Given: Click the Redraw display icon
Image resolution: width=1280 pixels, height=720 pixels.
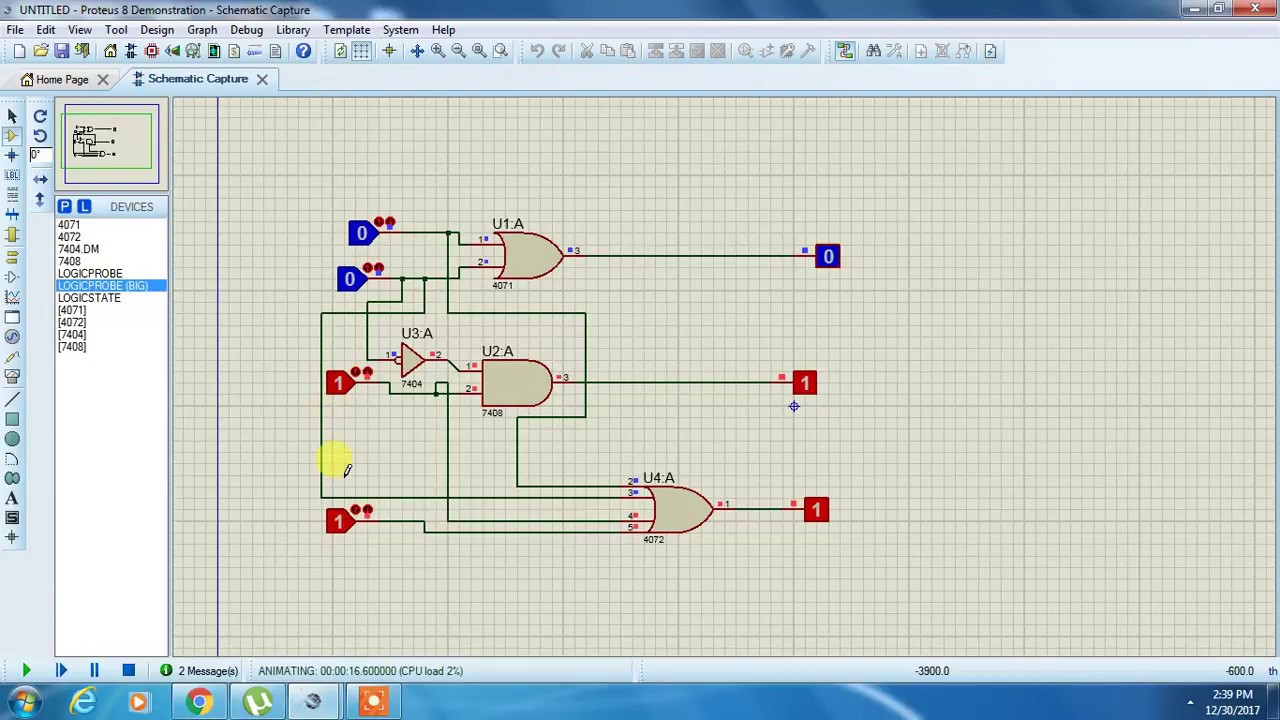Looking at the screenshot, I should coord(340,51).
